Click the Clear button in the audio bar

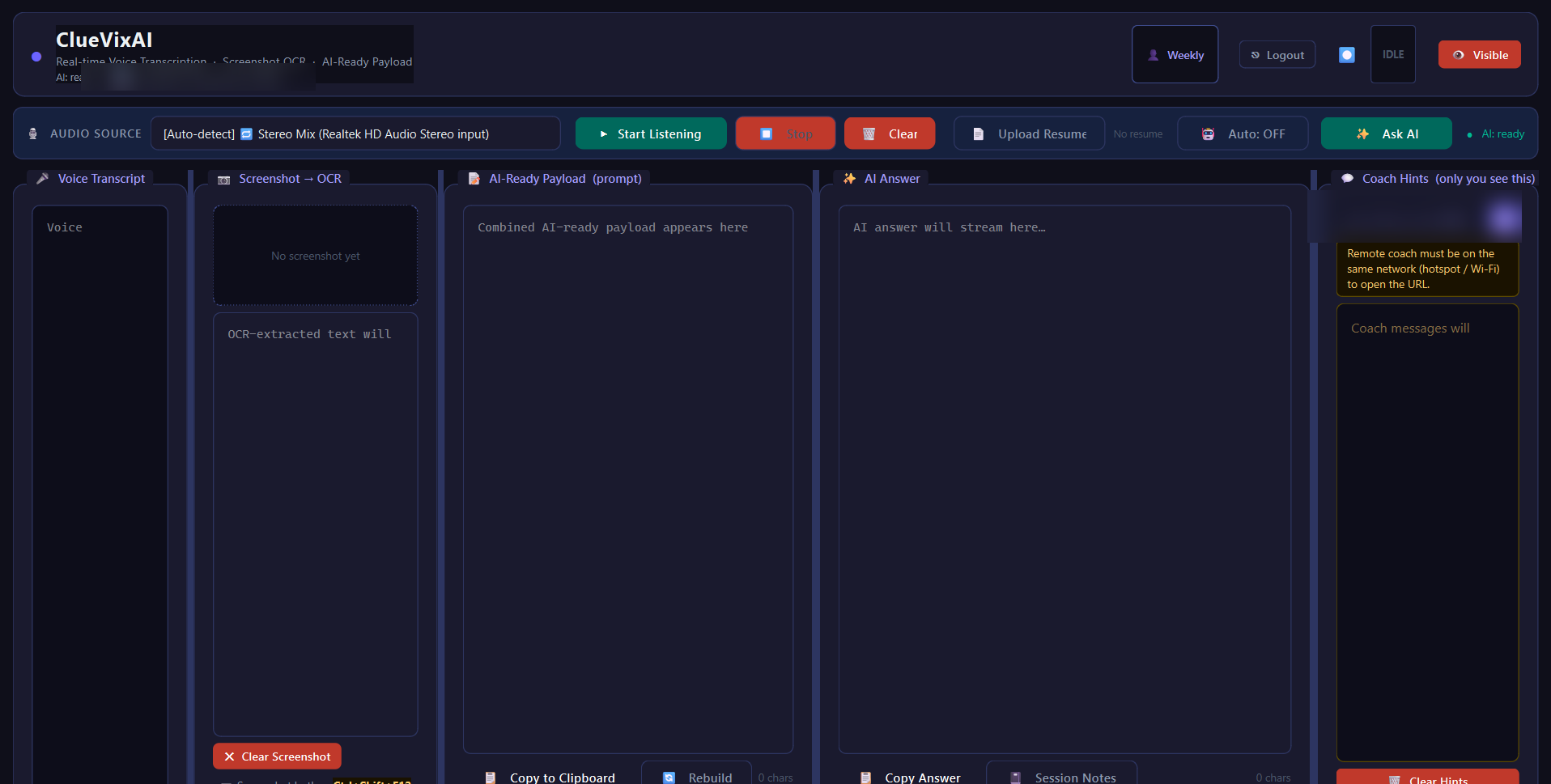click(890, 133)
